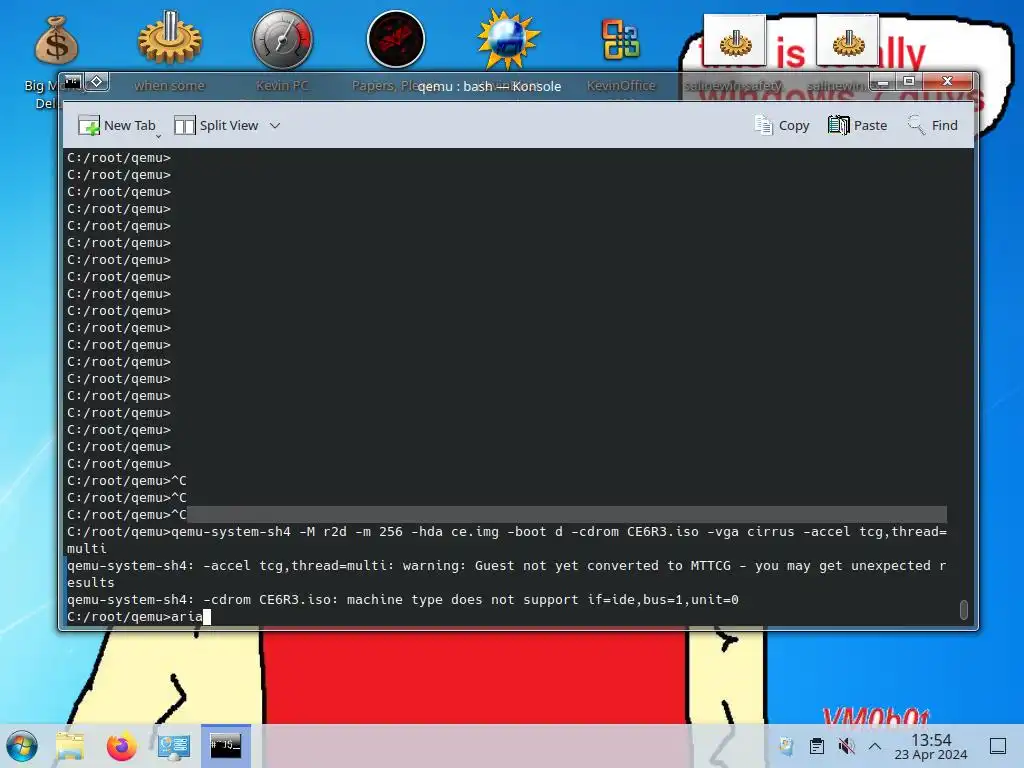
Task: Switch to the Konsole taskbar entry
Action: click(x=225, y=745)
